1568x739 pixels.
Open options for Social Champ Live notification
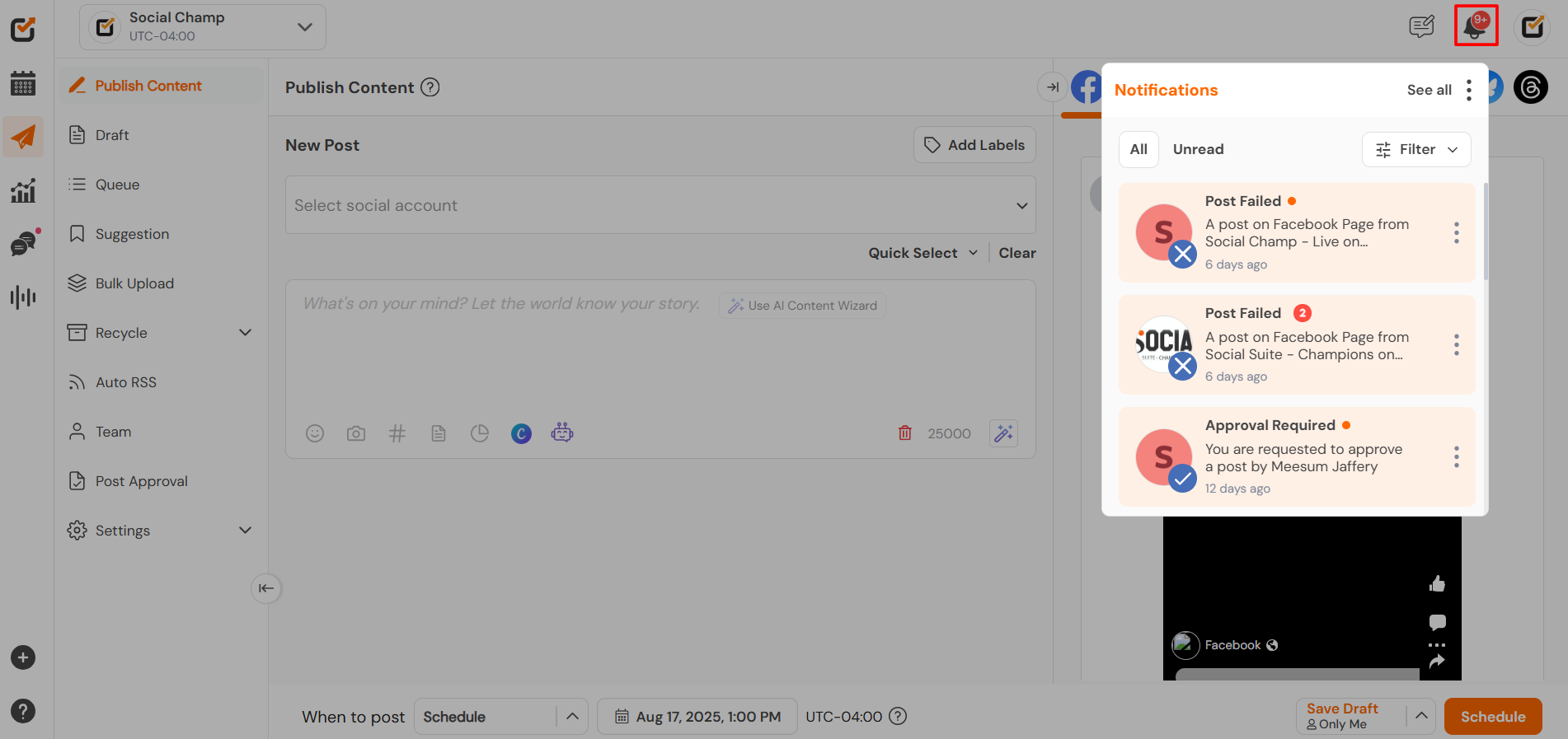coord(1457,233)
